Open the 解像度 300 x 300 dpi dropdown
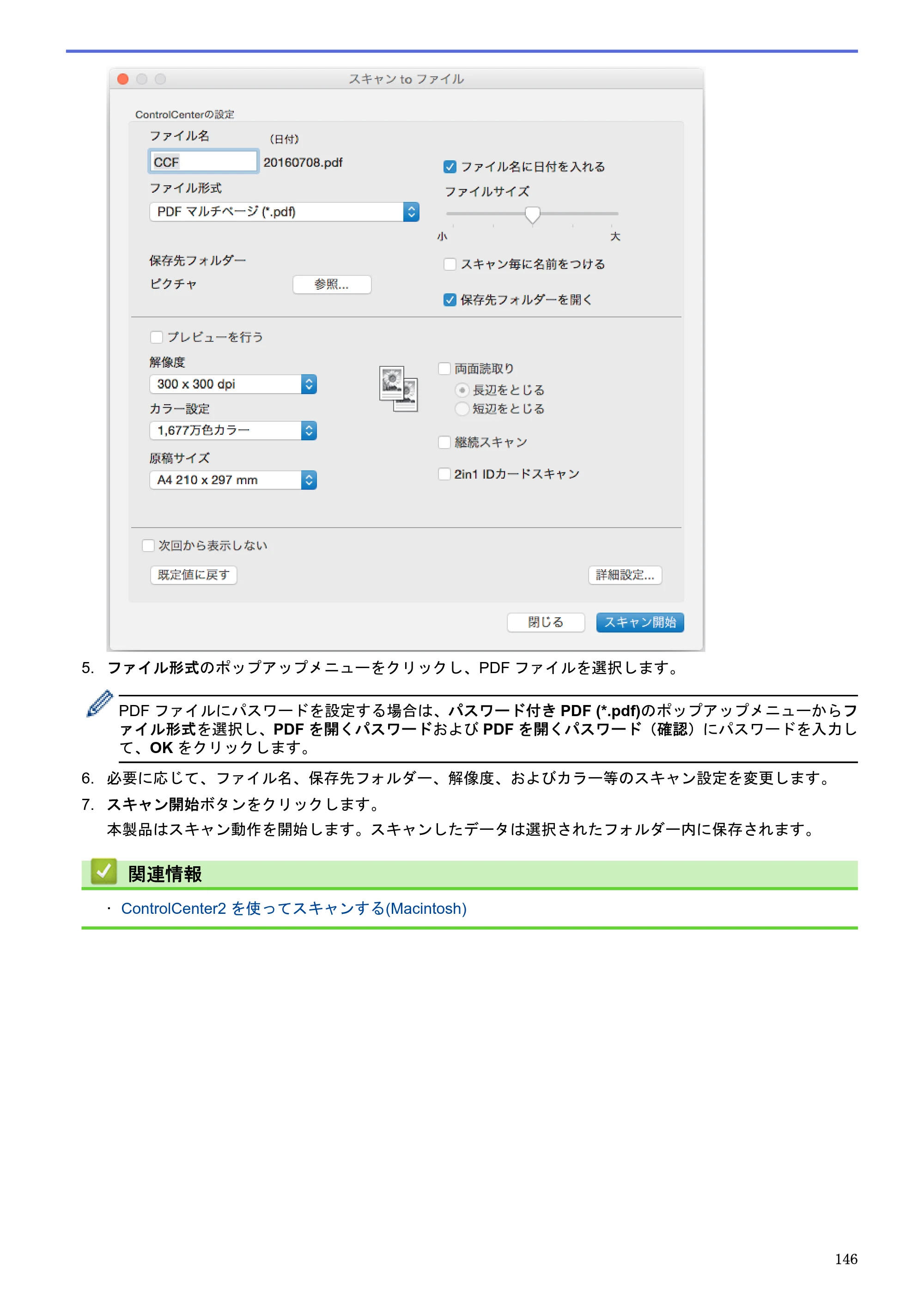The height and width of the screenshot is (1307, 924). (233, 384)
